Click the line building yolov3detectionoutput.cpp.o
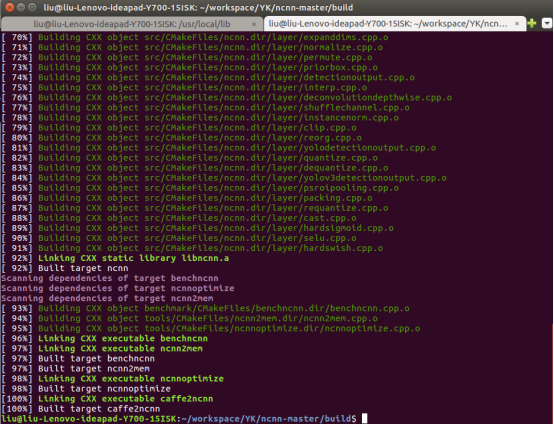Viewport: 554px width, 424px height. [x=224, y=178]
